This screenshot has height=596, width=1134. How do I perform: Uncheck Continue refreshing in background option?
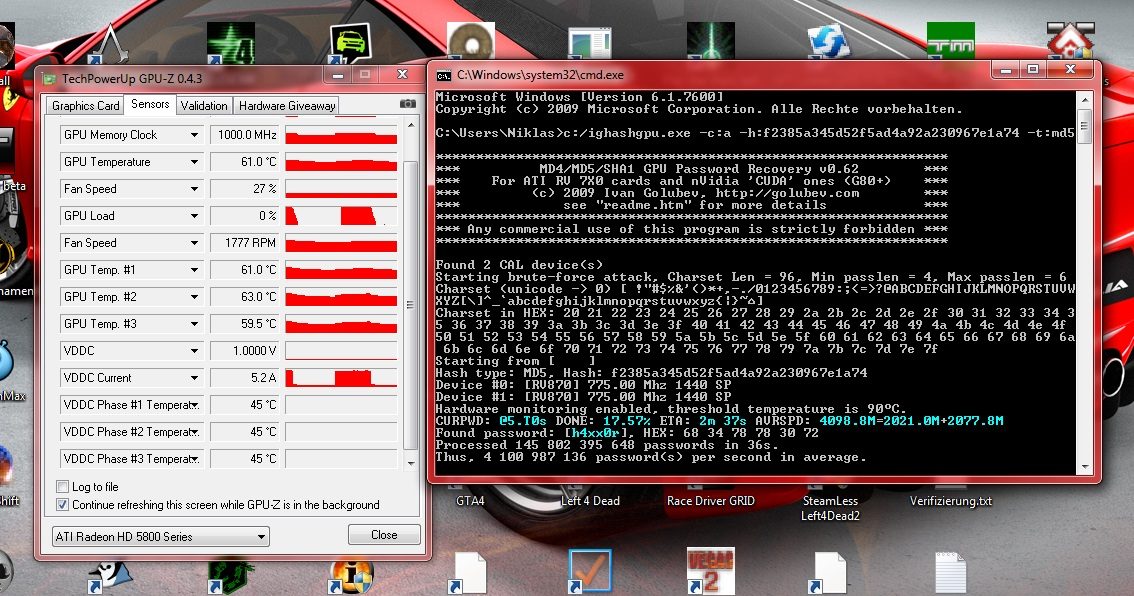coord(62,505)
